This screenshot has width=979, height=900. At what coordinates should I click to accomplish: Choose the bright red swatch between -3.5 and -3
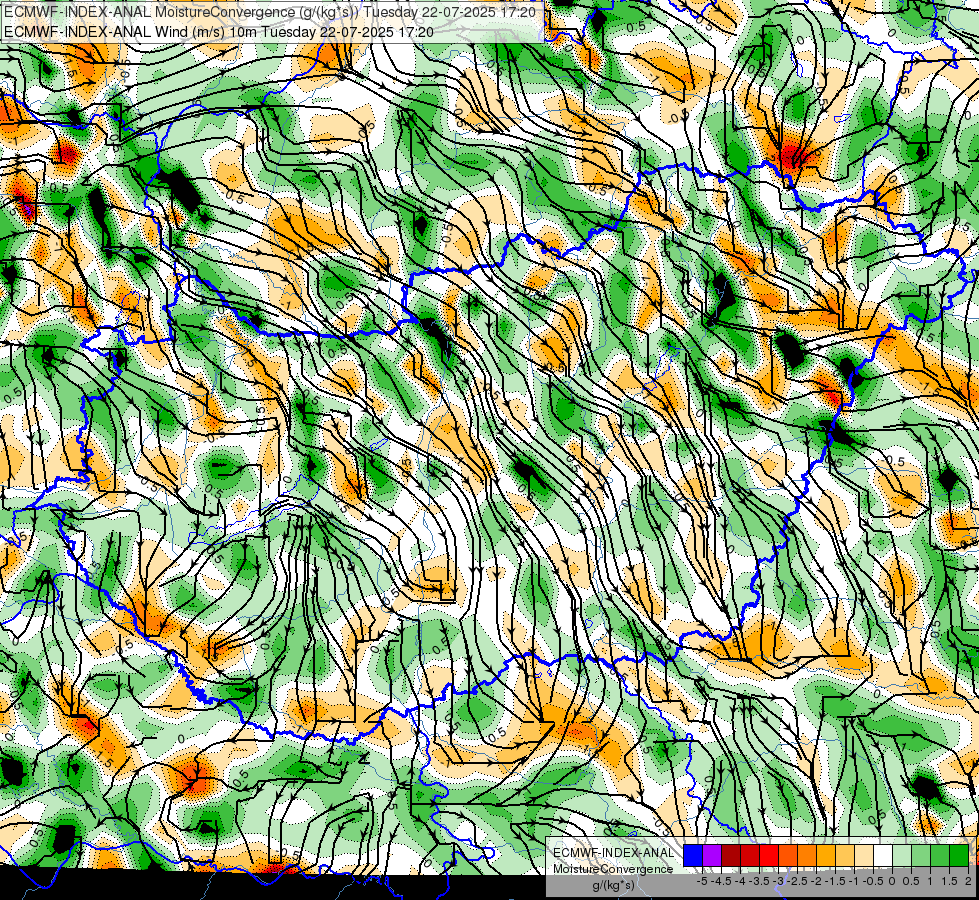769,856
